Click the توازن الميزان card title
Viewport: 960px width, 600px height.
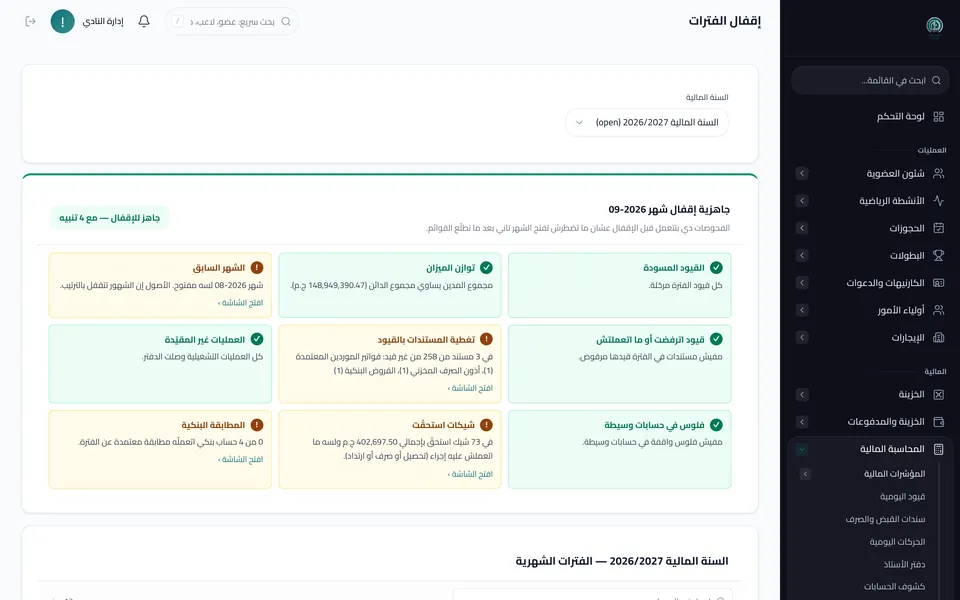click(451, 268)
